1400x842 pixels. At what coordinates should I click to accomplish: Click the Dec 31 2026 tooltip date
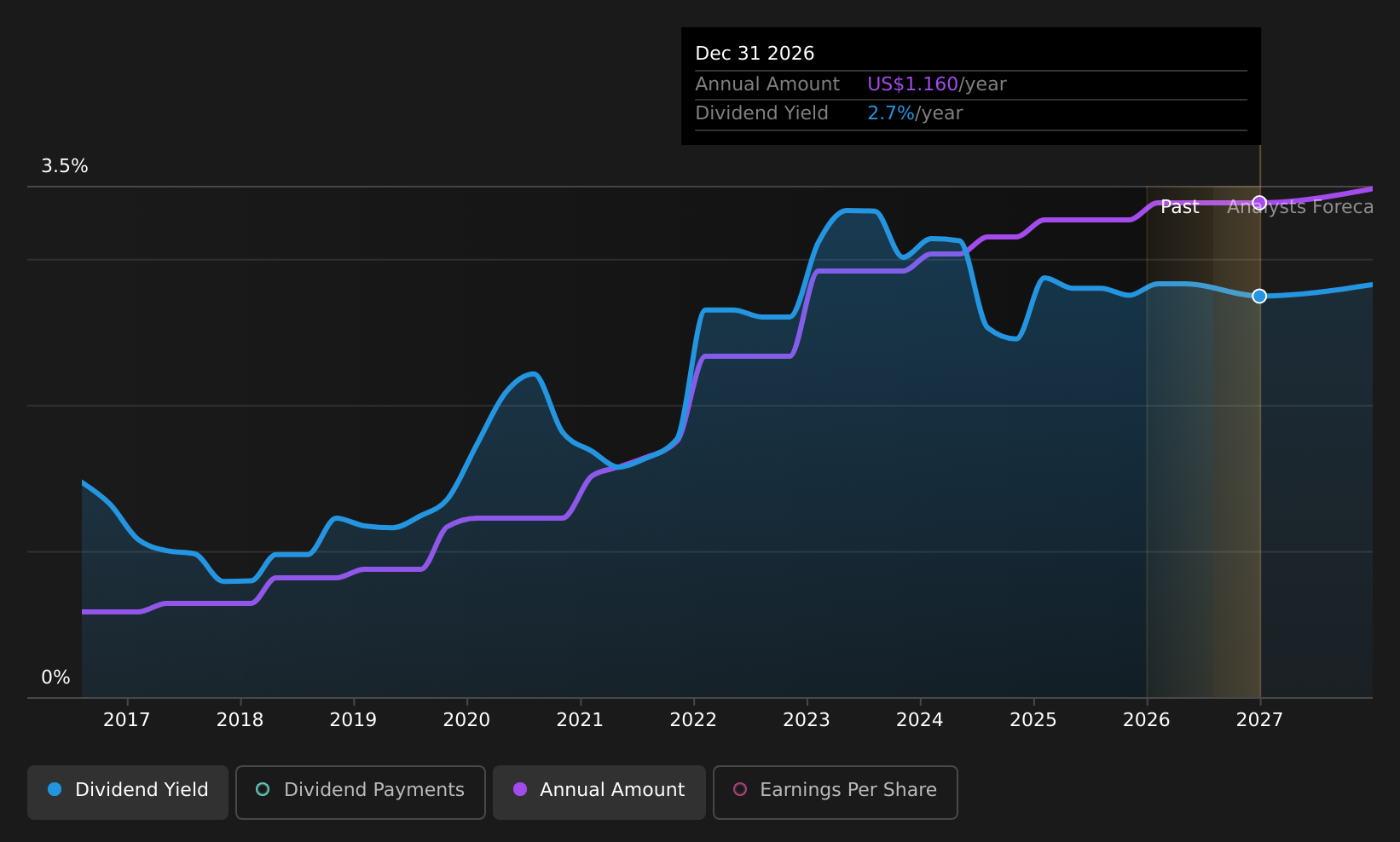click(x=755, y=54)
